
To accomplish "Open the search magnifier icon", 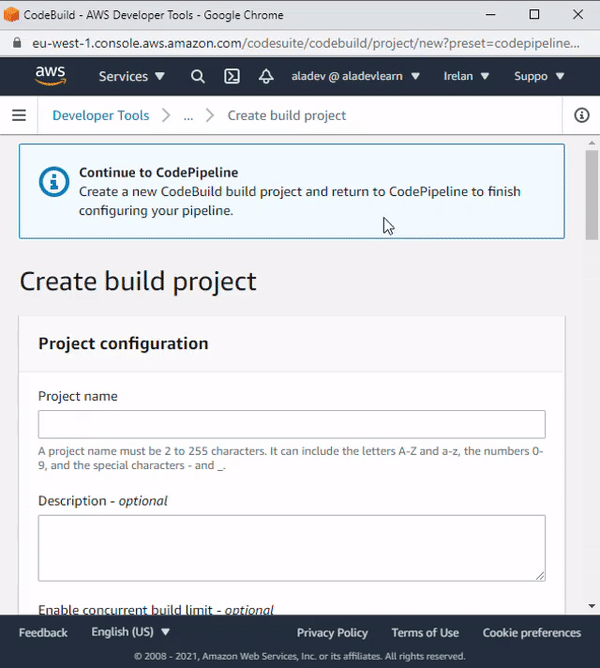I will tap(197, 76).
